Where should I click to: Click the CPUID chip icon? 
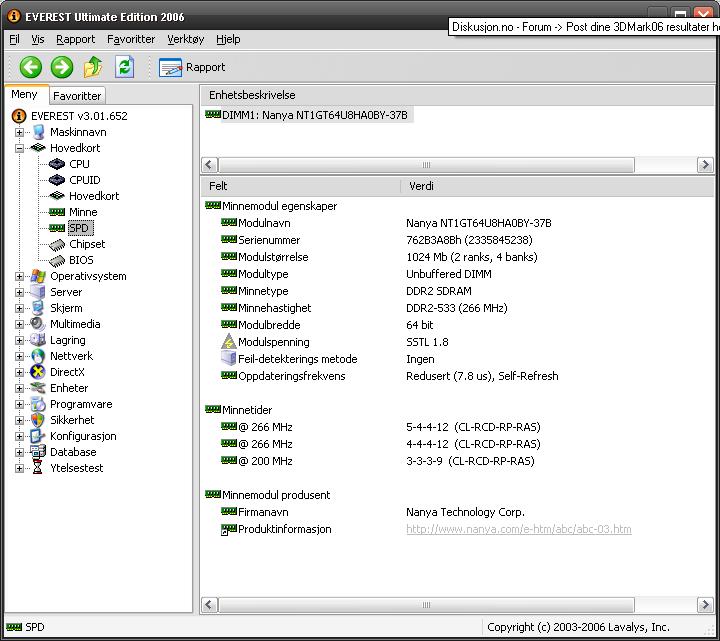57,180
